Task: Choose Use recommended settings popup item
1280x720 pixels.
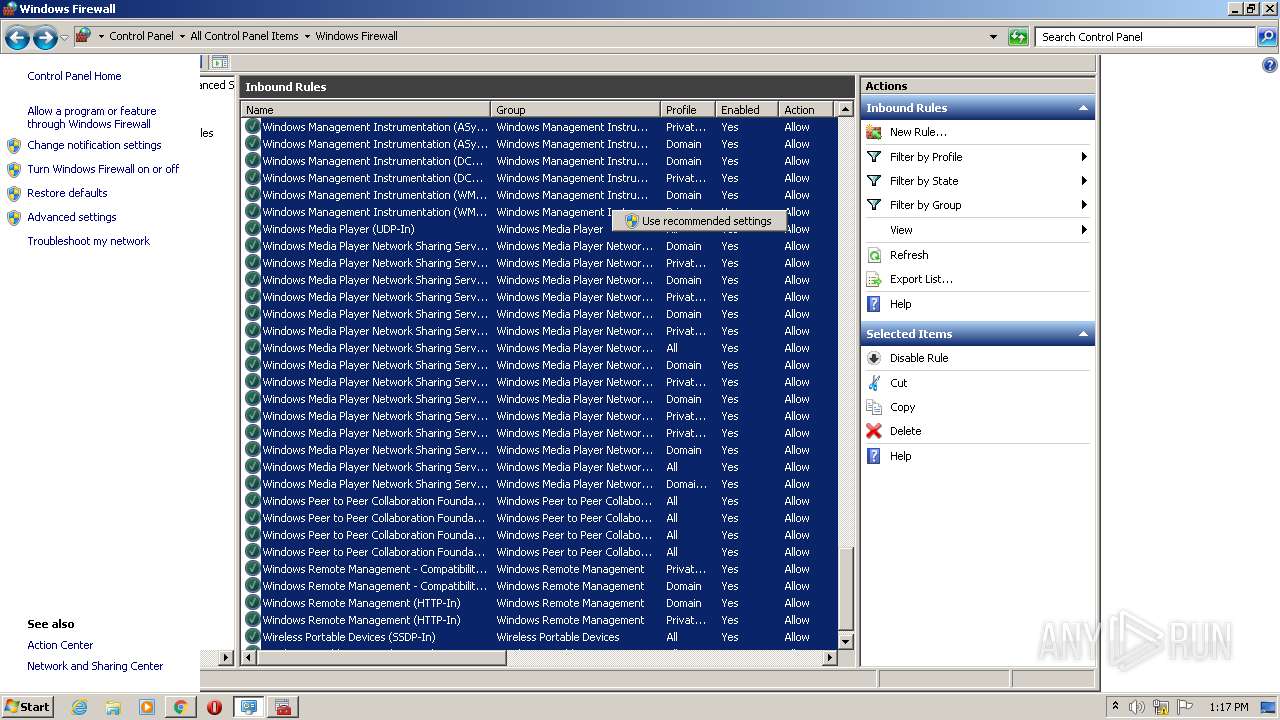Action: point(697,221)
